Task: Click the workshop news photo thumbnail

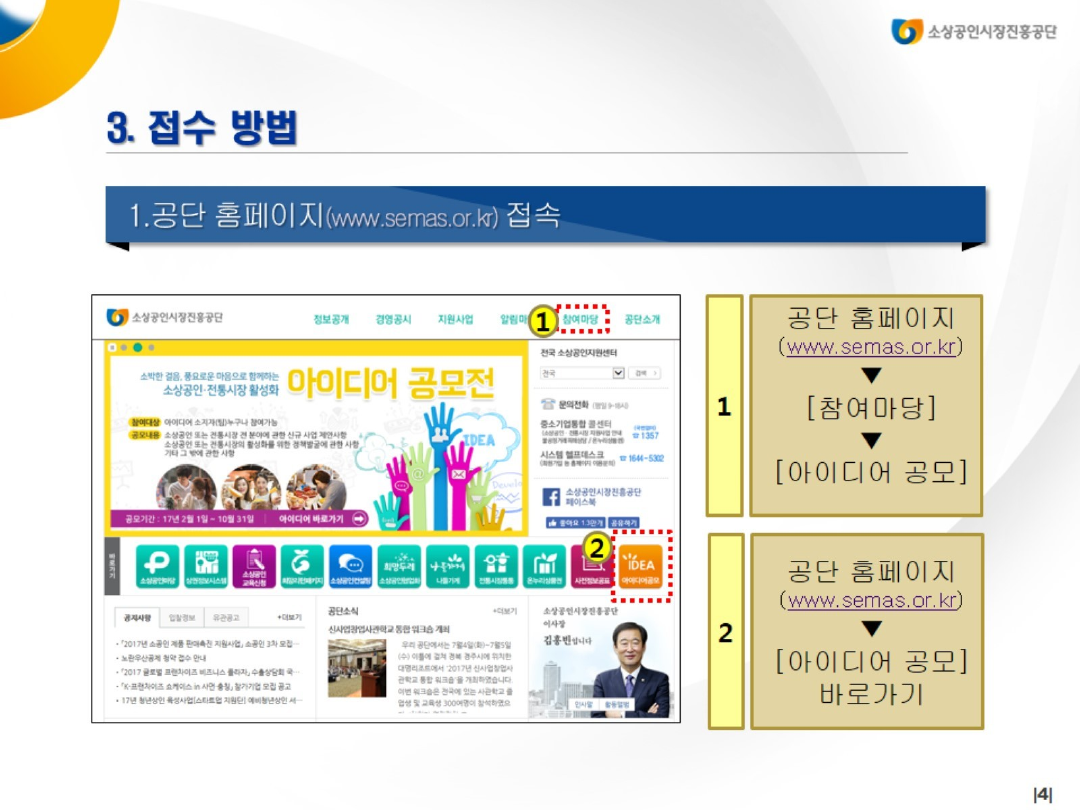Action: (356, 668)
